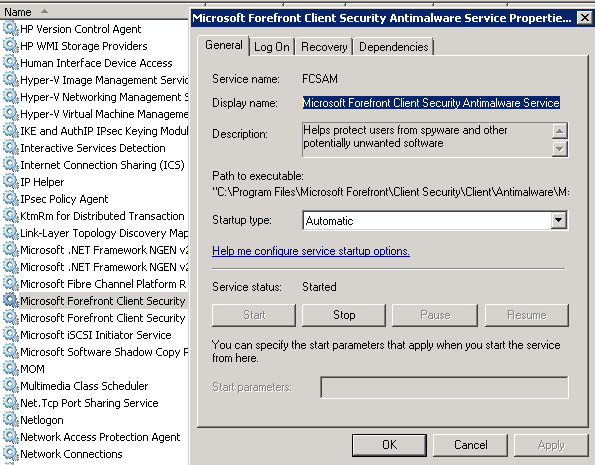
Task: Select the Network Connections service name
Action: (71, 454)
